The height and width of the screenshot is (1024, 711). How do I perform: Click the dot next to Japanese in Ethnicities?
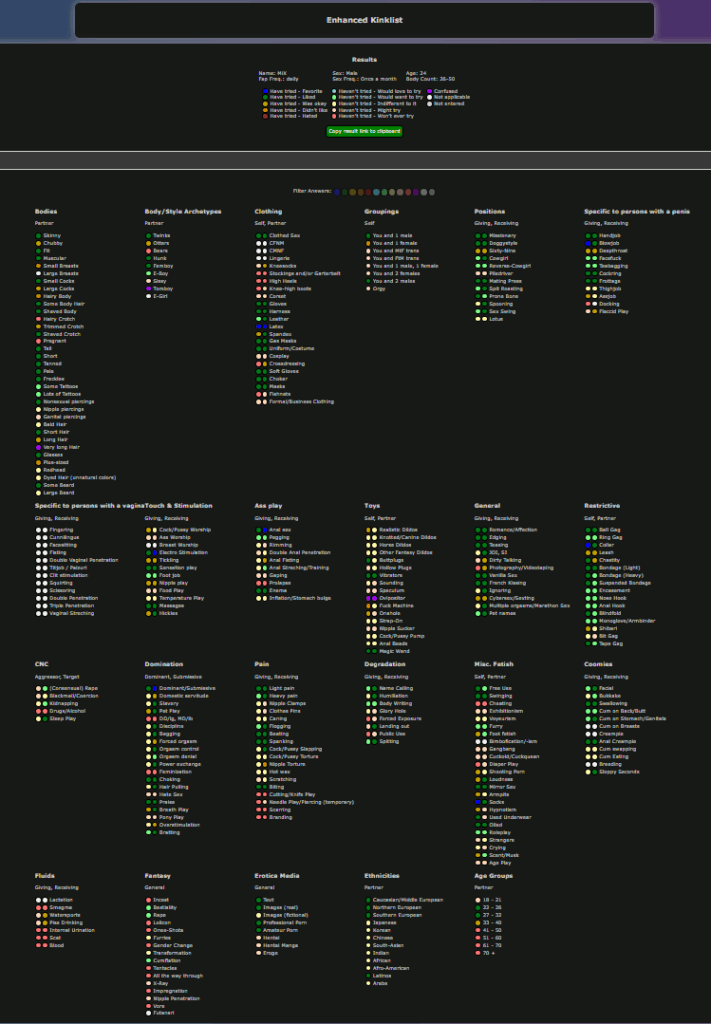[368, 923]
